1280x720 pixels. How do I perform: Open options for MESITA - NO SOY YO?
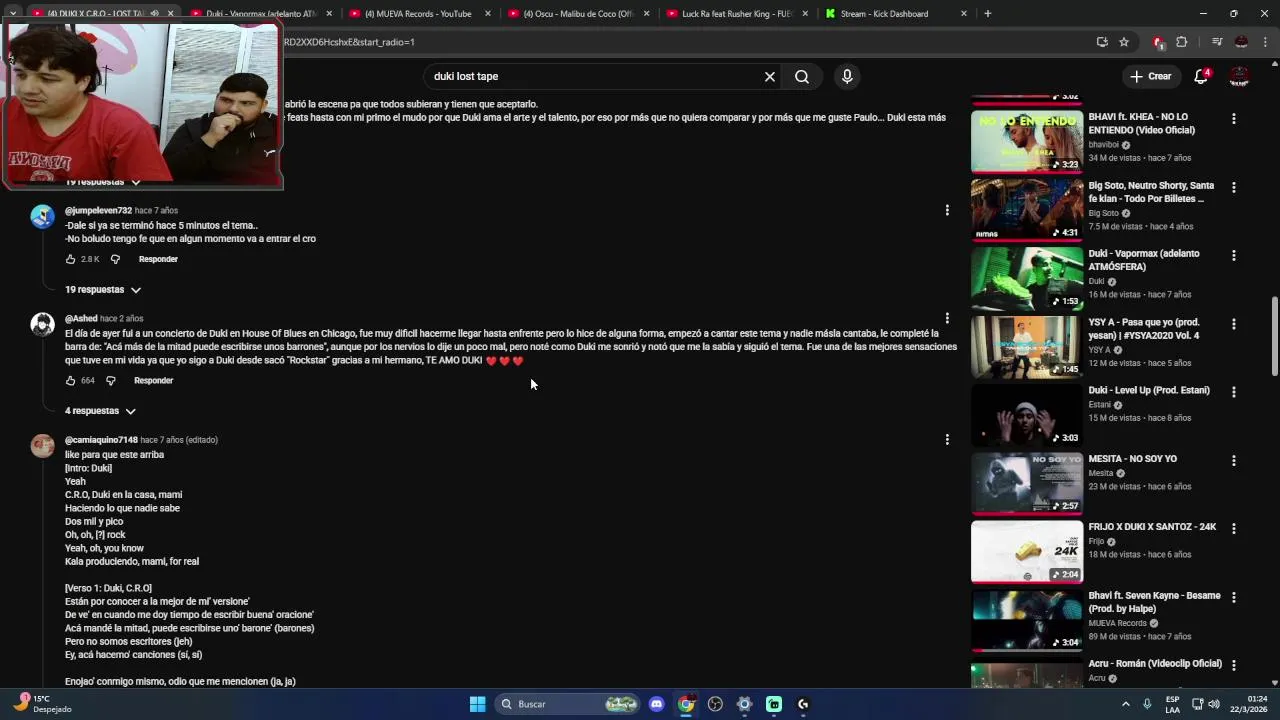[x=1233, y=460]
